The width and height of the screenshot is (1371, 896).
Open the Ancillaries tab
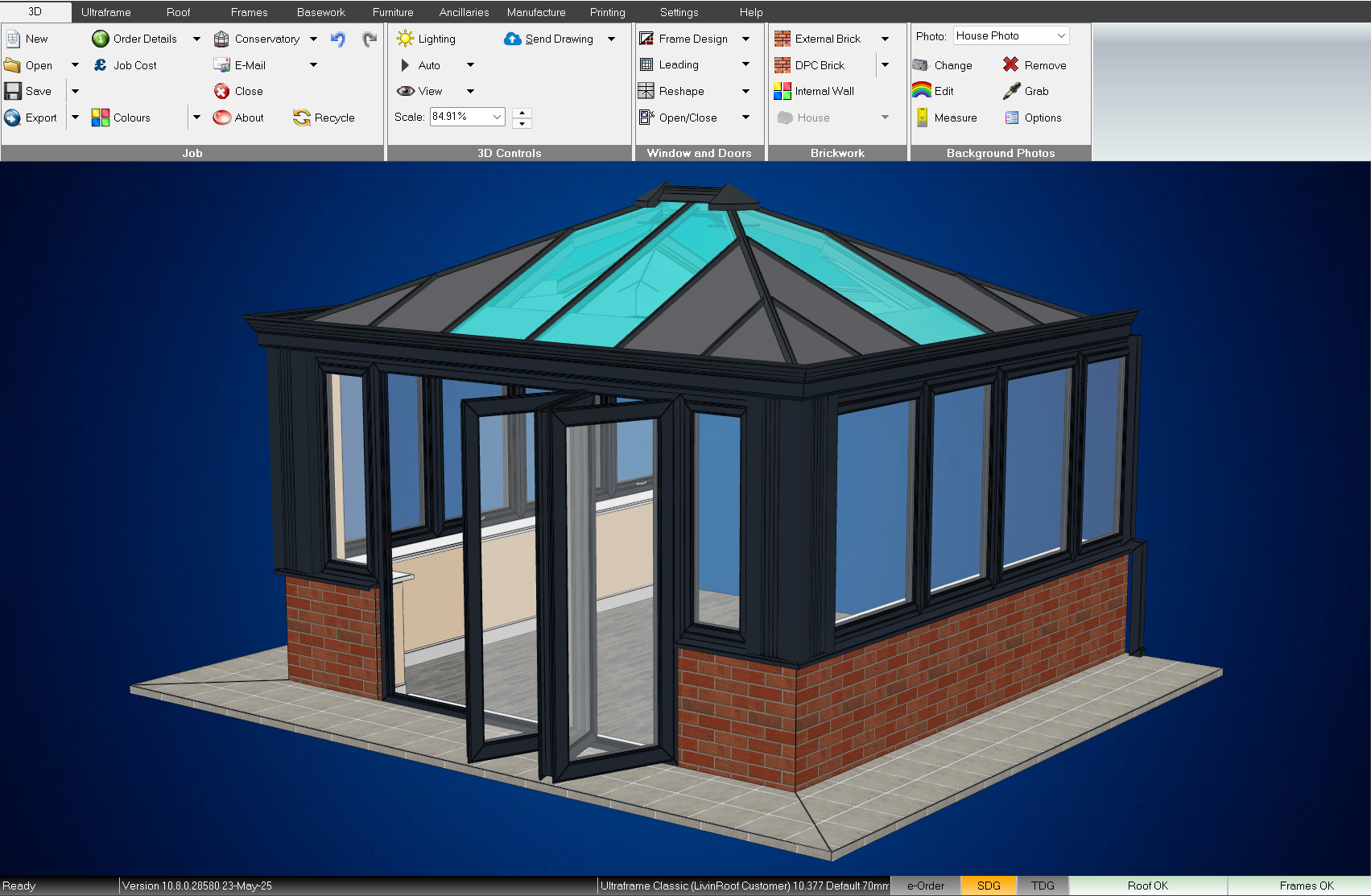(464, 12)
